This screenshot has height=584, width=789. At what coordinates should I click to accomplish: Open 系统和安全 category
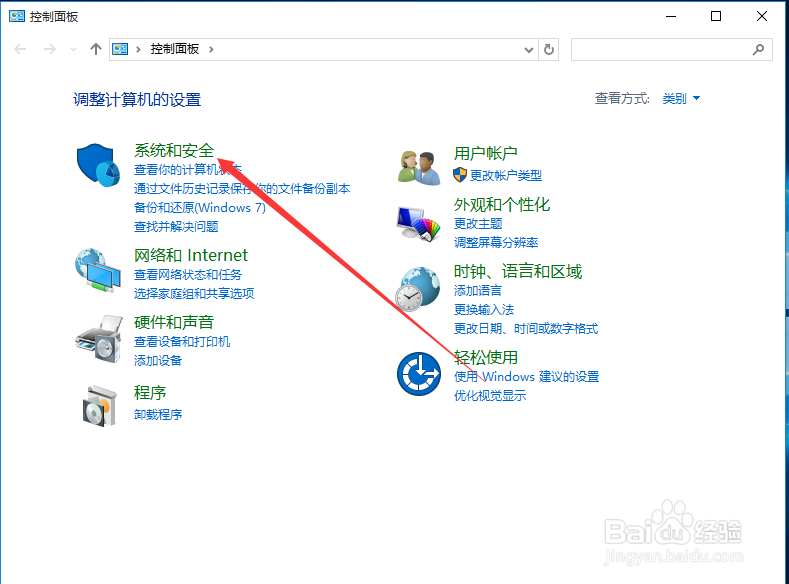(174, 150)
